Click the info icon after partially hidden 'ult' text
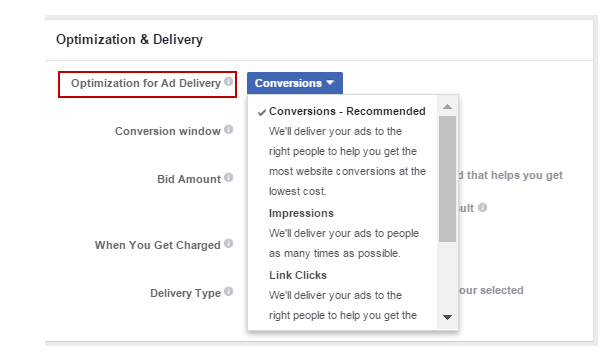Viewport: 611px width, 360px height. 482,207
